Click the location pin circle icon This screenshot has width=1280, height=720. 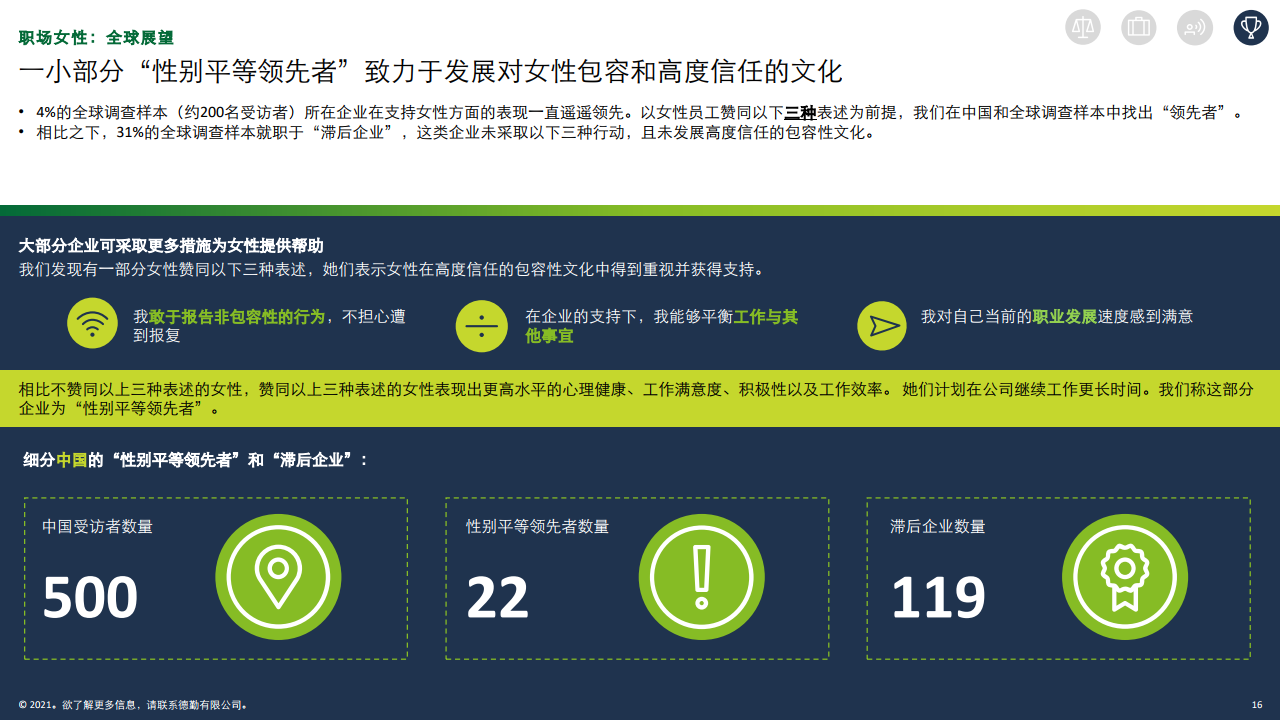(278, 577)
